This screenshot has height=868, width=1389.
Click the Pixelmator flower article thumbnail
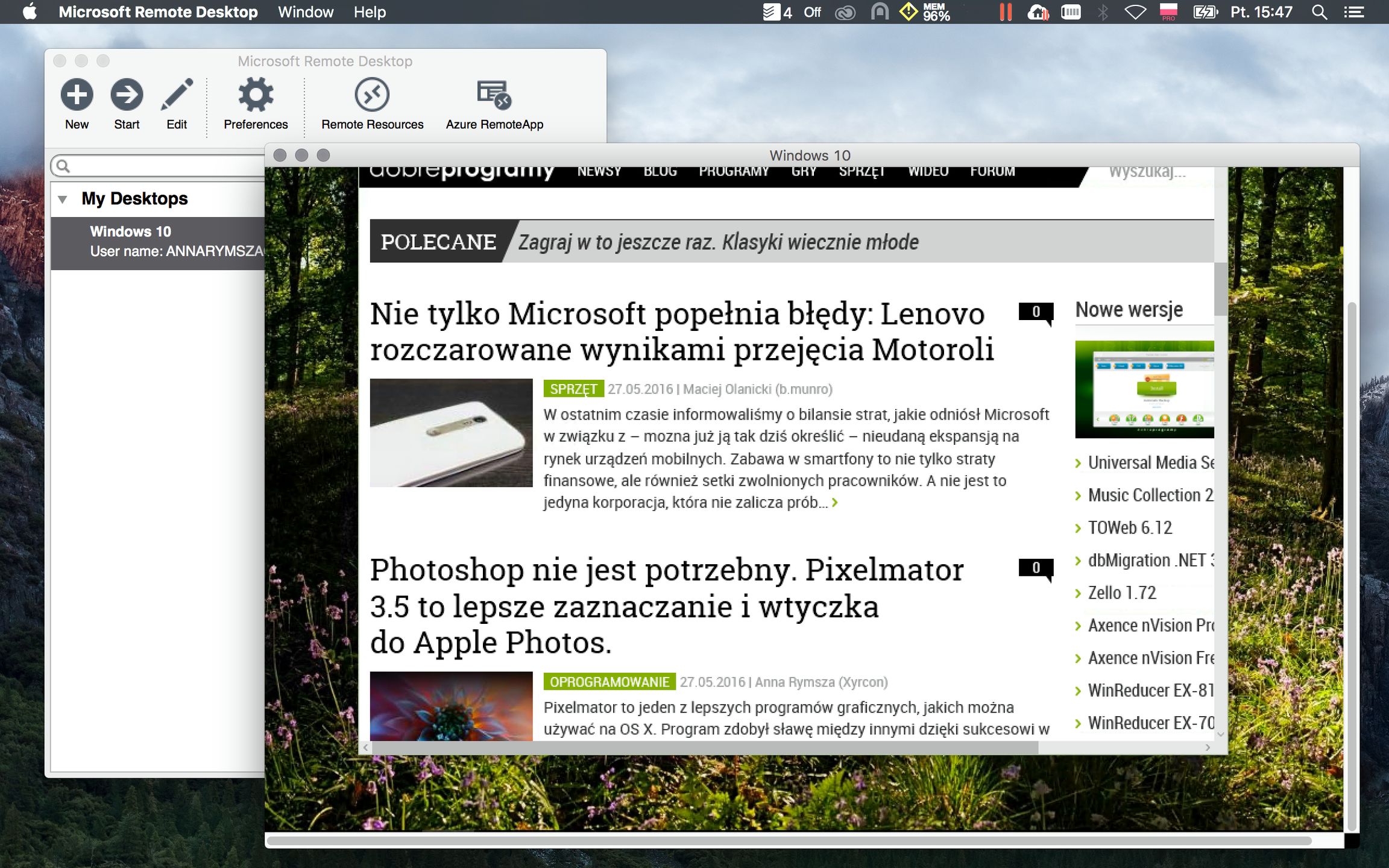click(x=451, y=706)
